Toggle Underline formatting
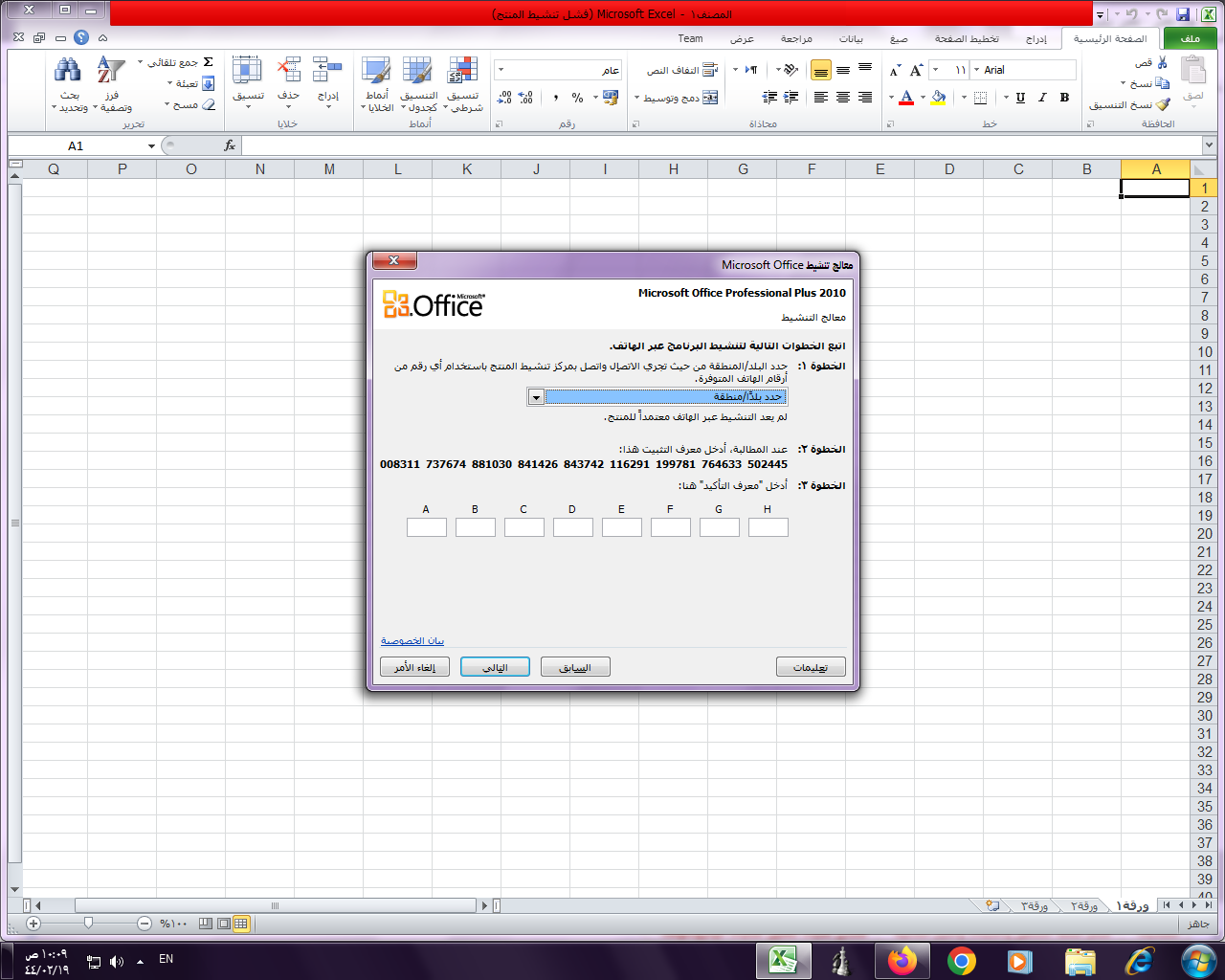The height and width of the screenshot is (980, 1225). [x=1020, y=98]
